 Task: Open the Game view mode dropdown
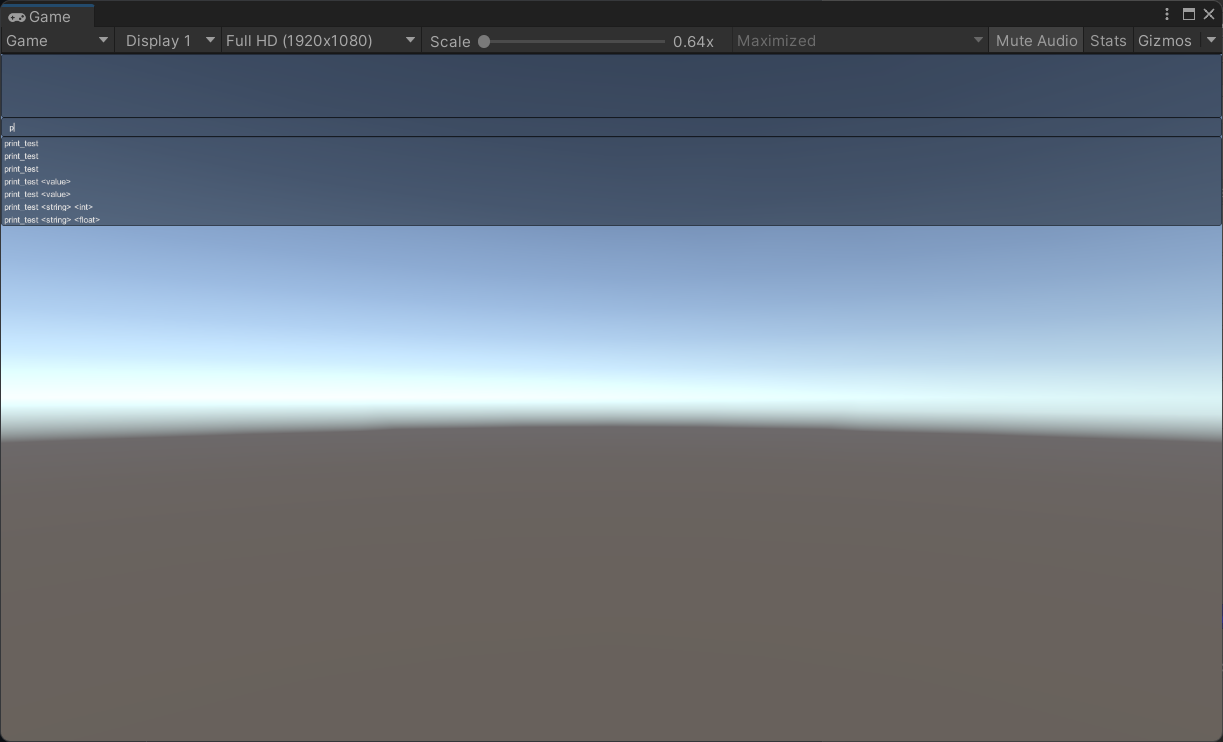(x=57, y=41)
